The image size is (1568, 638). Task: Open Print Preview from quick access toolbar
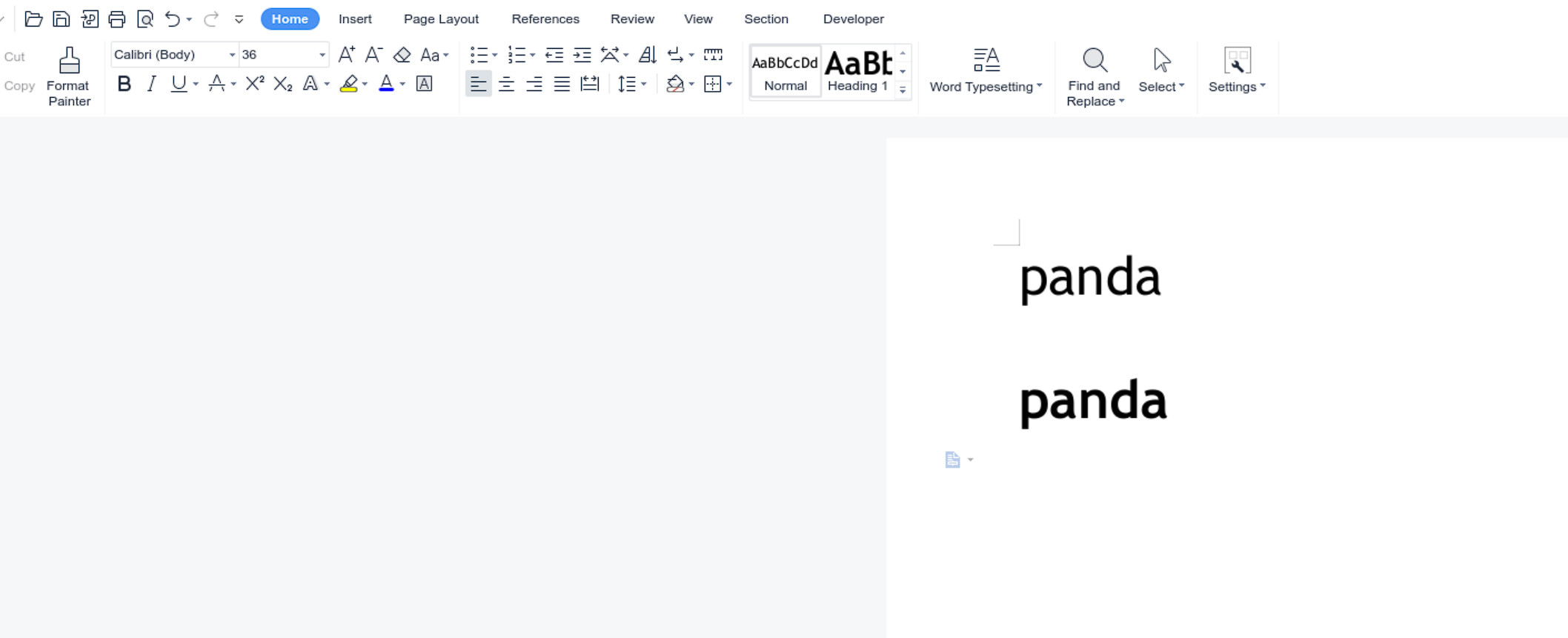pos(145,19)
